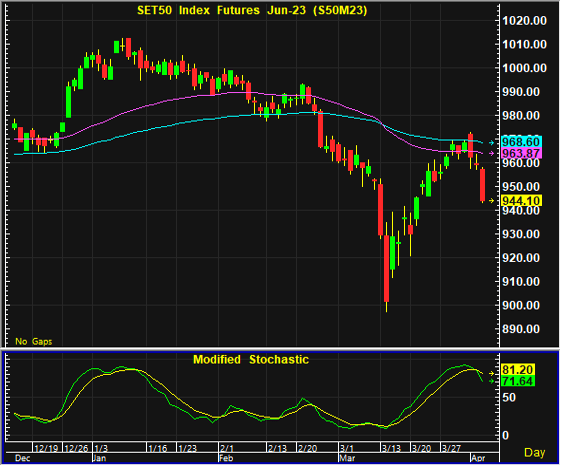Click the 1020.00 price axis label
The height and width of the screenshot is (466, 561).
click(x=525, y=21)
